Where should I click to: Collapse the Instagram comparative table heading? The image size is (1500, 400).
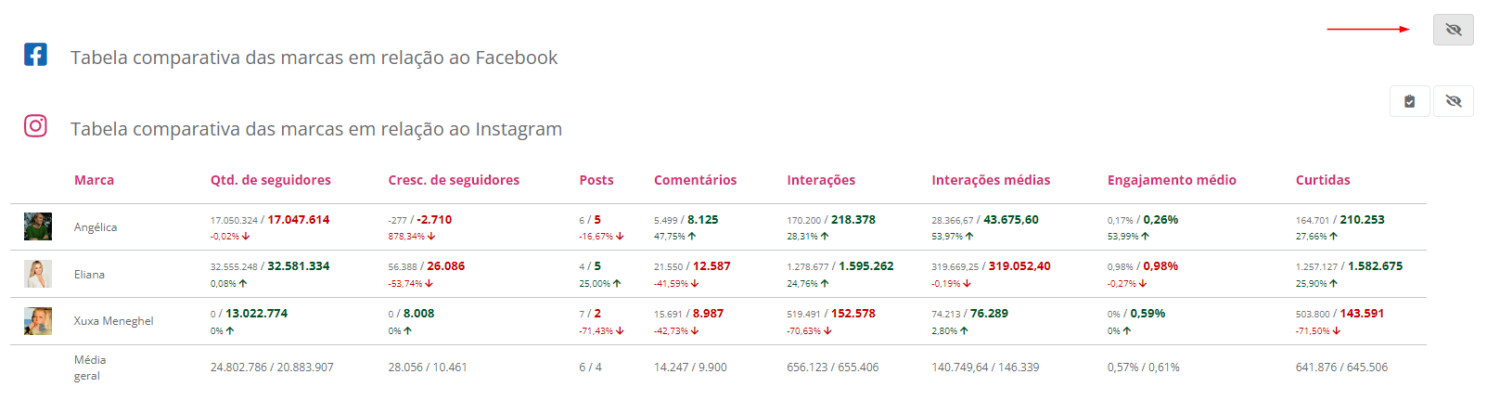point(315,129)
